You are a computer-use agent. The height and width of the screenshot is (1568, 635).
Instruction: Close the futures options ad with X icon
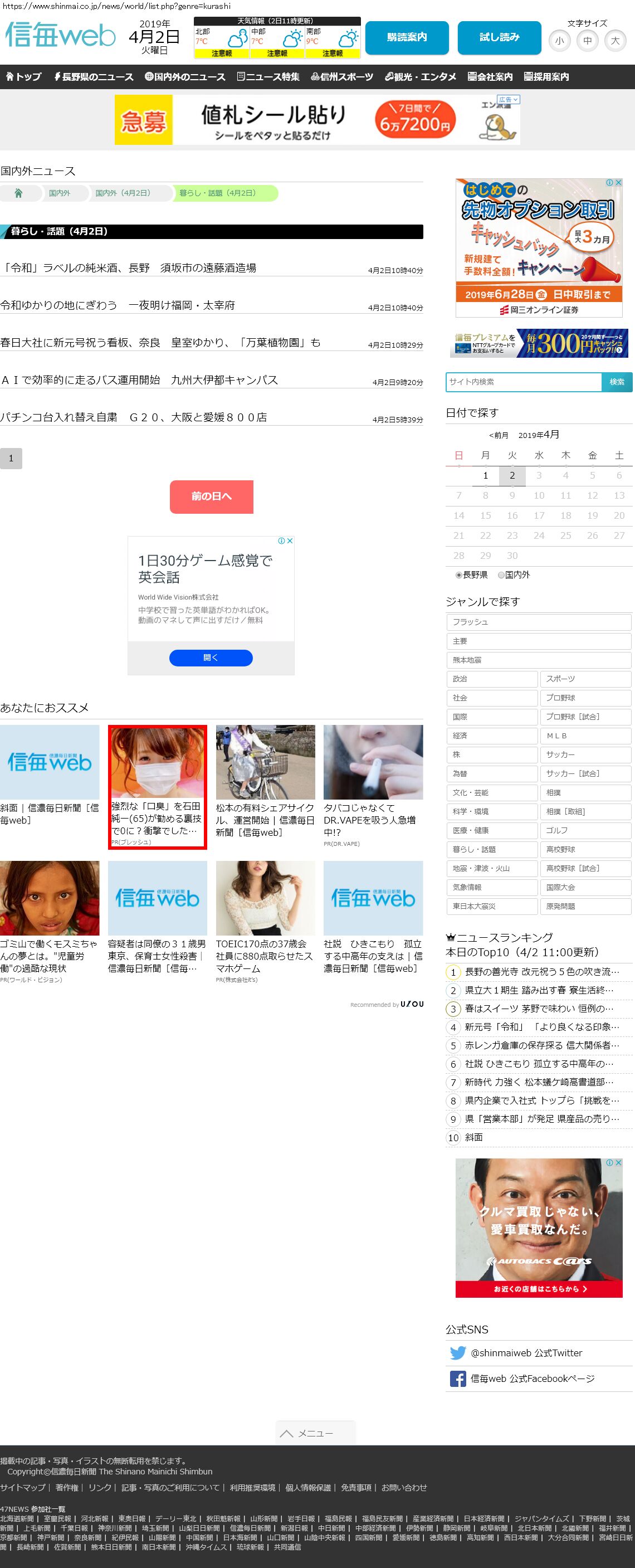(618, 183)
